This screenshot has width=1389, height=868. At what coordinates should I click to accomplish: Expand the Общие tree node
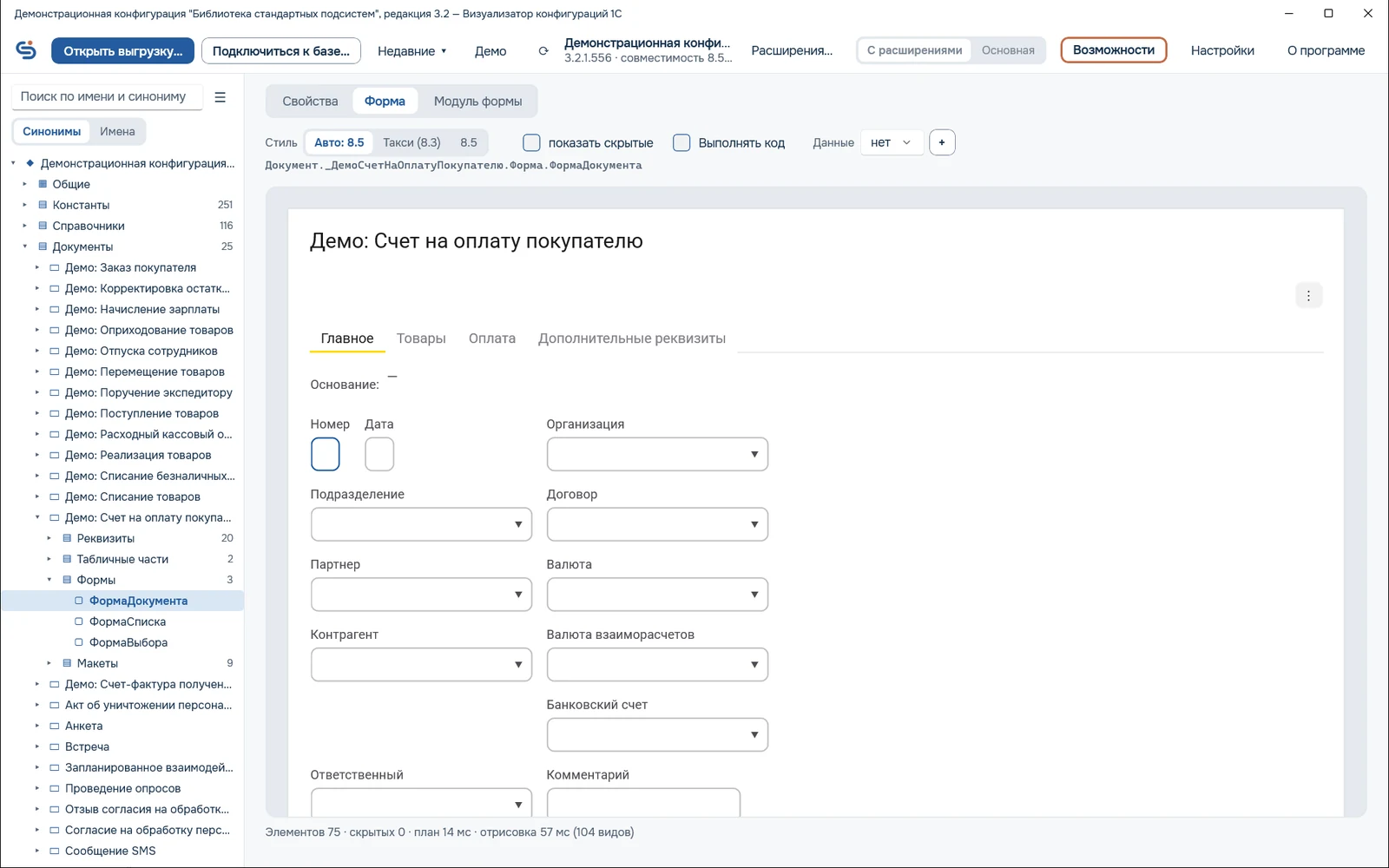(25, 184)
